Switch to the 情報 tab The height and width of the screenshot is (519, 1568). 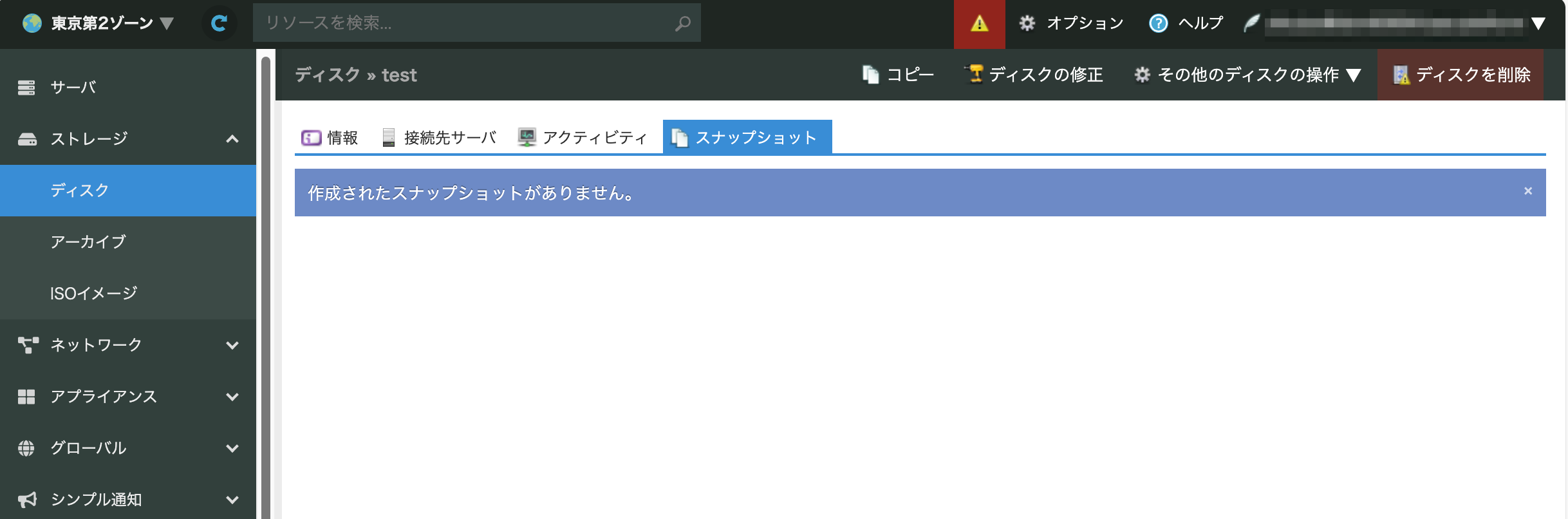tap(330, 138)
